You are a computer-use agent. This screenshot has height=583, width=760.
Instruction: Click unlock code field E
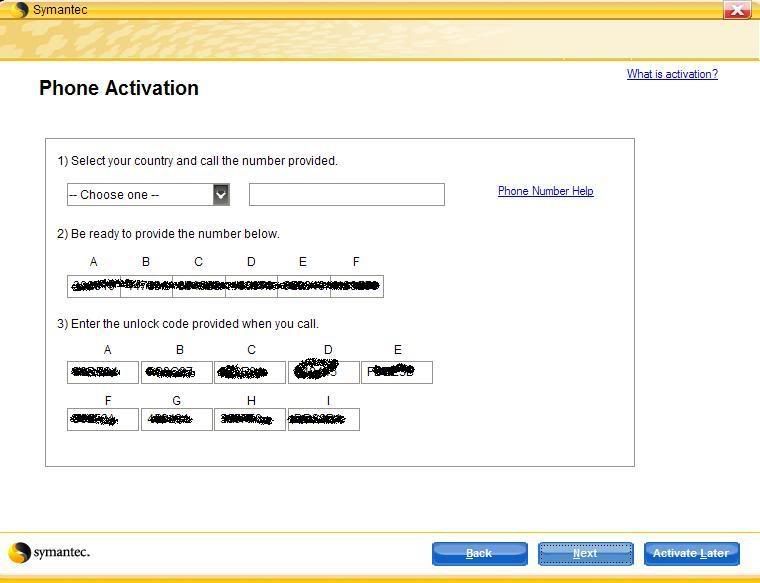click(397, 373)
